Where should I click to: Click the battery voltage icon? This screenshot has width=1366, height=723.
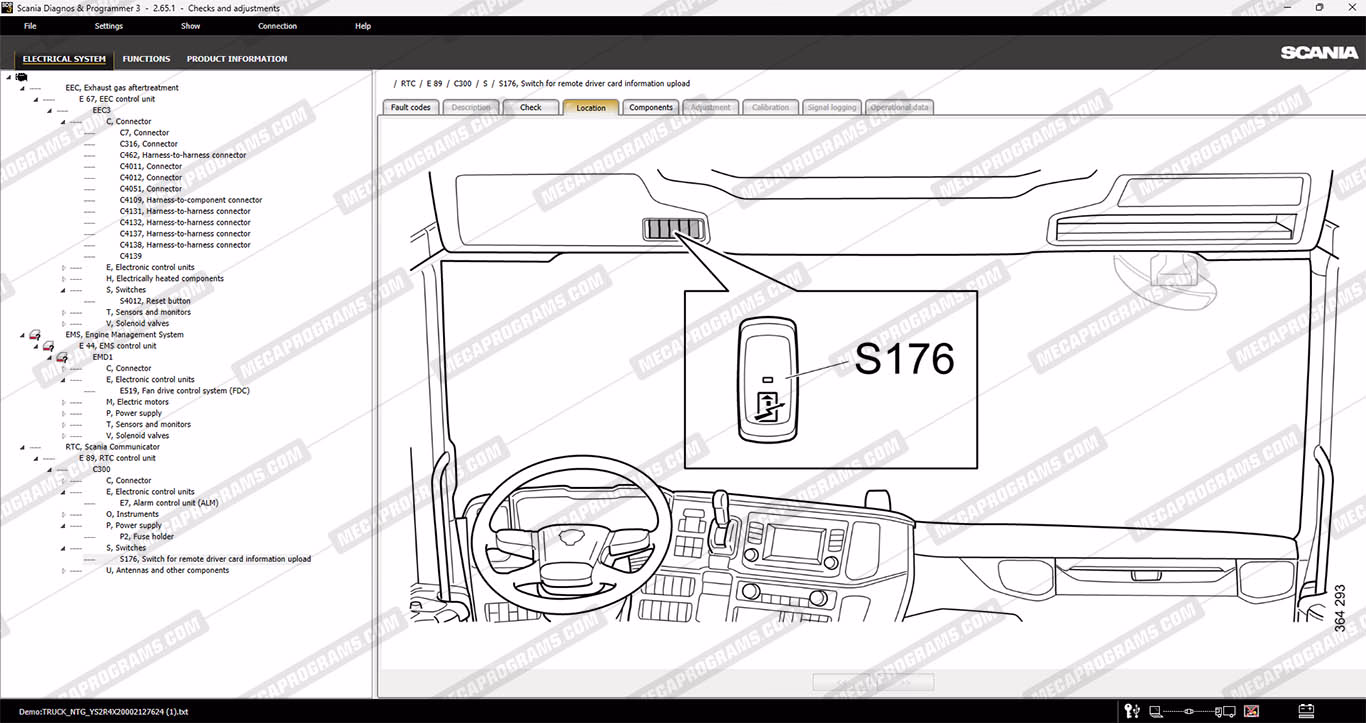[1305, 711]
